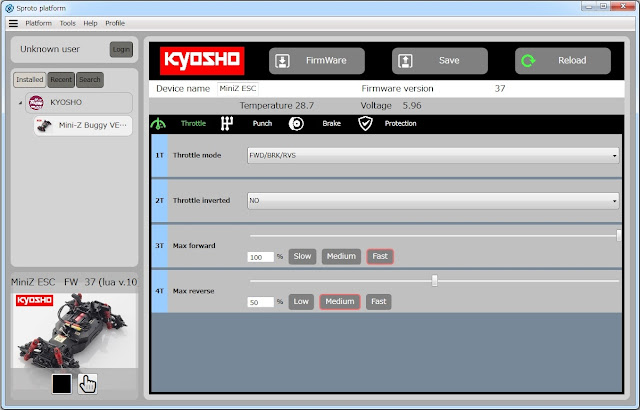Image resolution: width=640 pixels, height=410 pixels.
Task: Set Max reverse to Fast
Action: tap(378, 302)
